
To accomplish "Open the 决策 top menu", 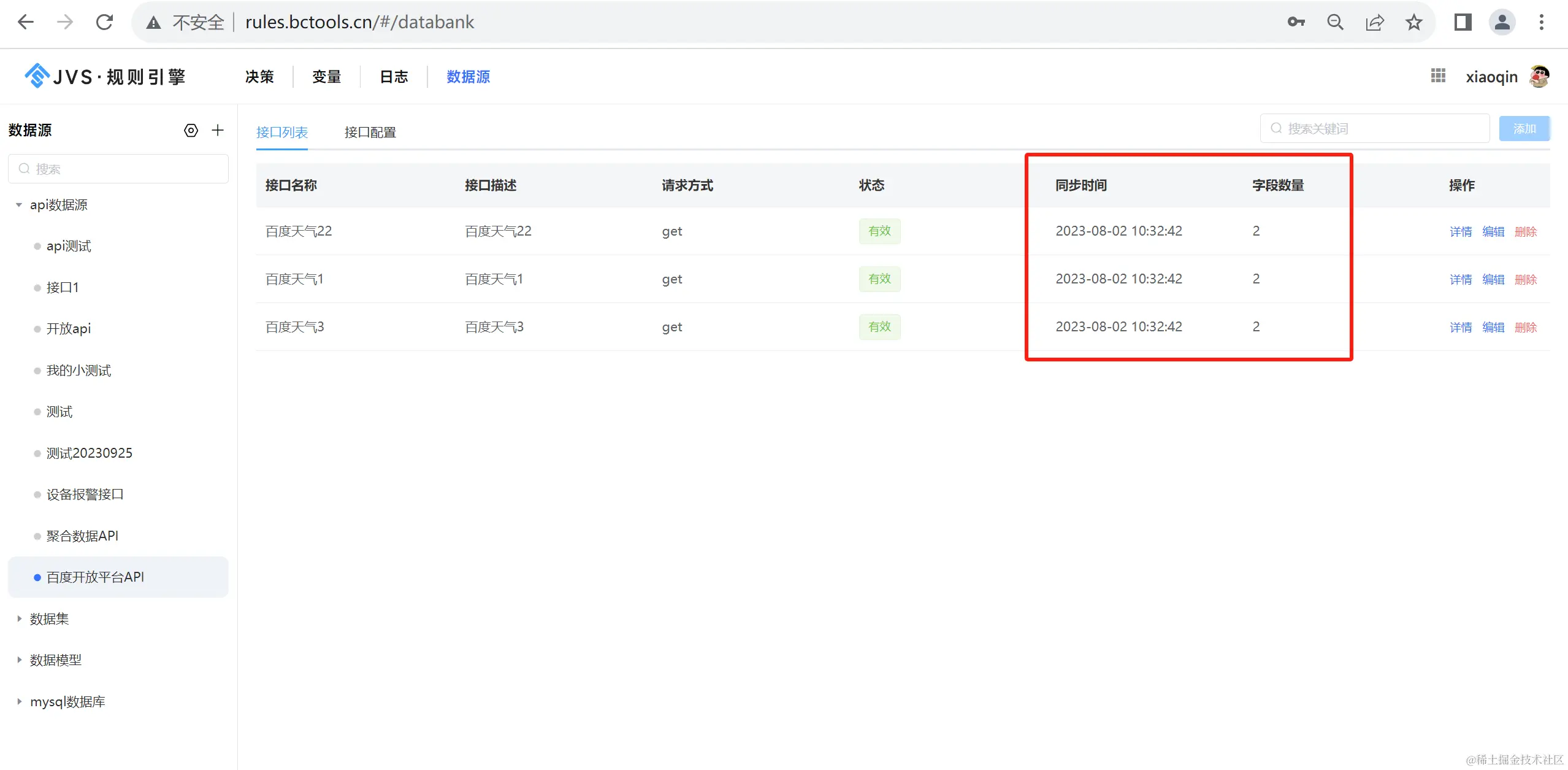I will pyautogui.click(x=259, y=77).
